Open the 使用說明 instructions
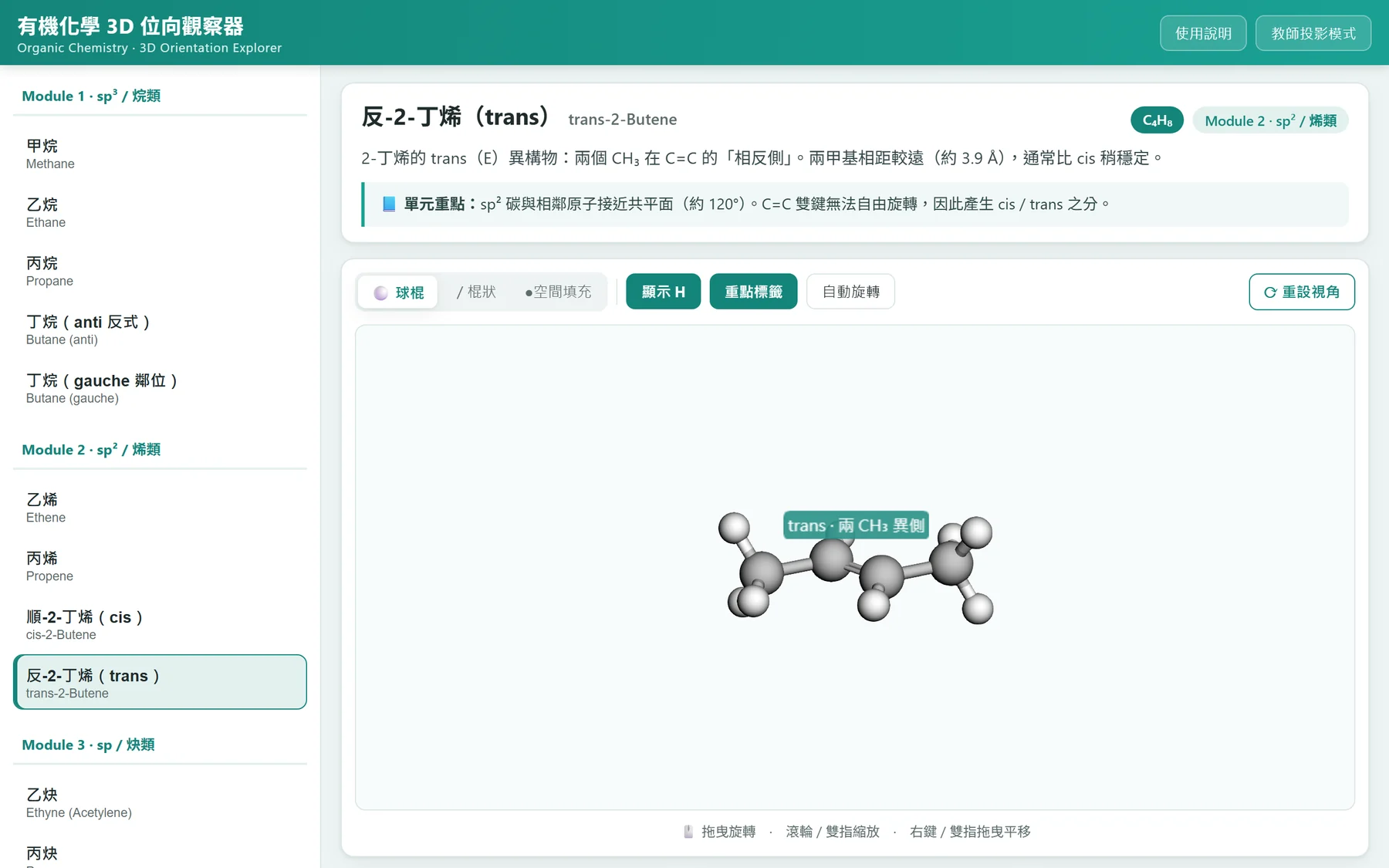Image resolution: width=1389 pixels, height=868 pixels. [1203, 33]
